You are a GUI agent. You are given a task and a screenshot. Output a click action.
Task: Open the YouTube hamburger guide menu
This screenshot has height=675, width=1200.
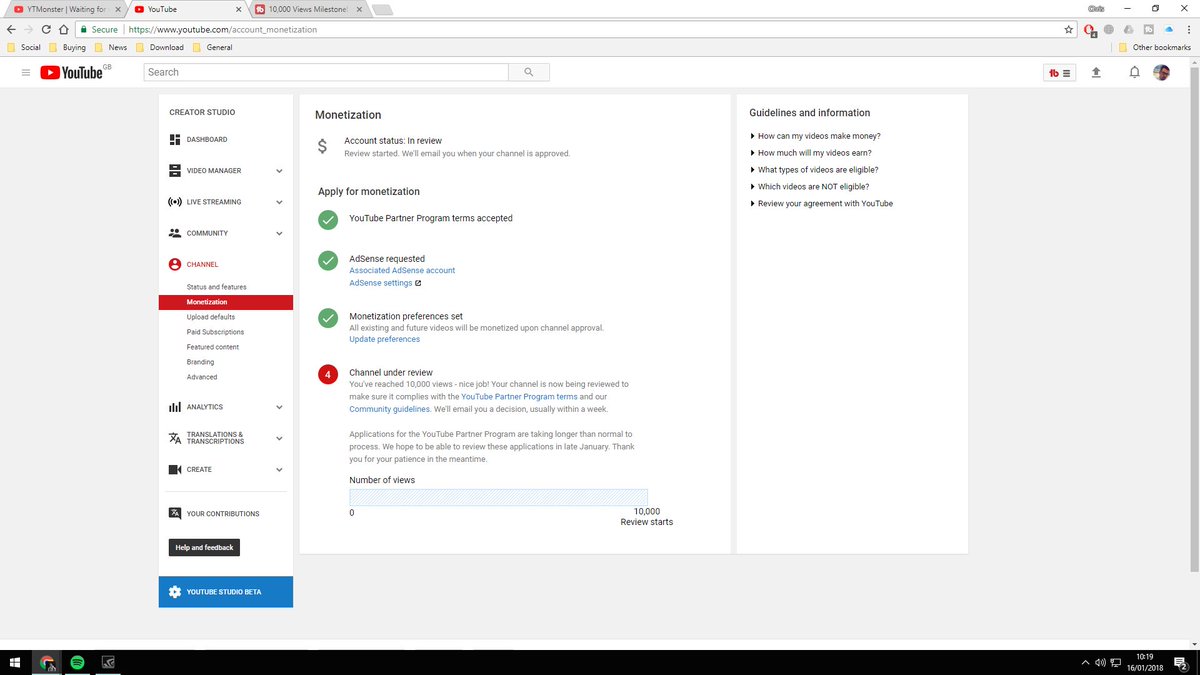(x=26, y=72)
